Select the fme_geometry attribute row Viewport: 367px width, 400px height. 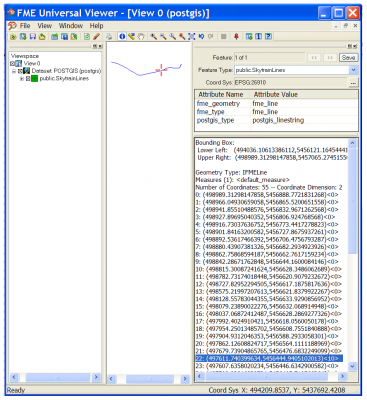tap(276, 104)
